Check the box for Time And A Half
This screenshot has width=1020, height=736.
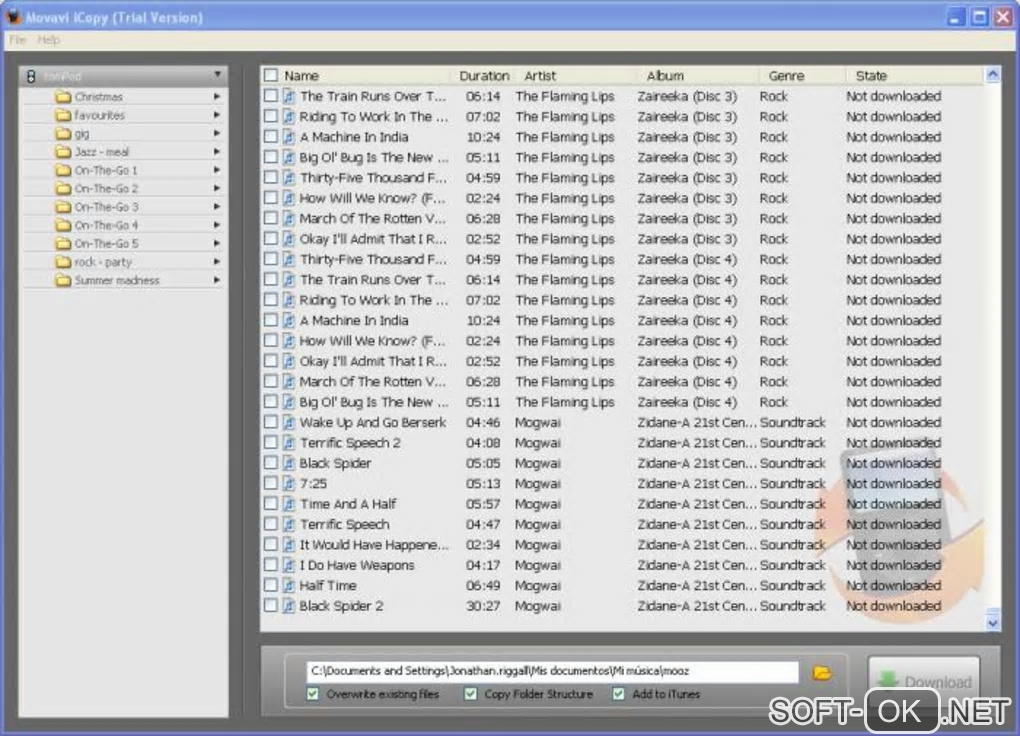(271, 504)
